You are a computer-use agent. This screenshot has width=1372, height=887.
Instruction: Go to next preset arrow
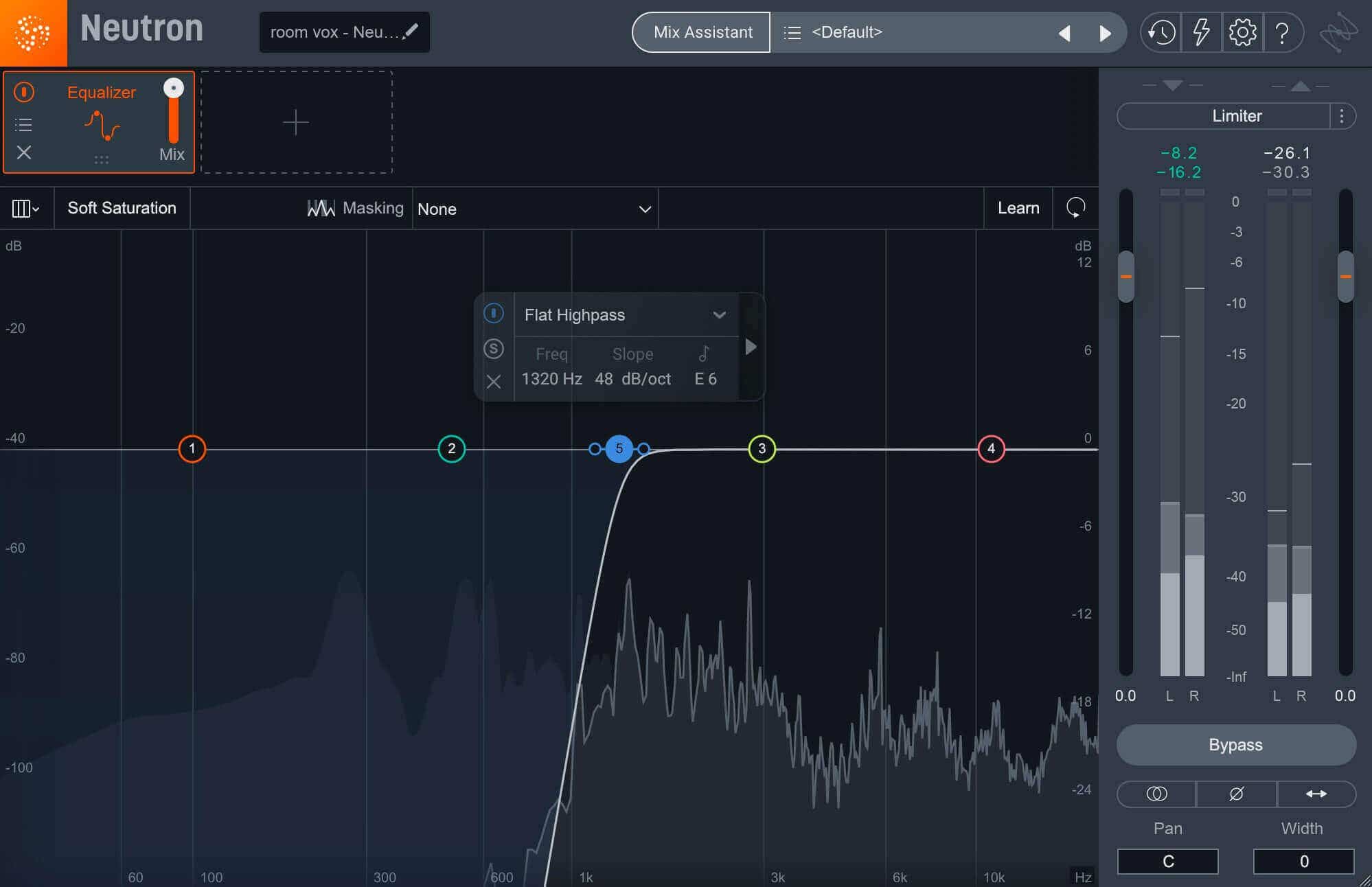click(1105, 33)
